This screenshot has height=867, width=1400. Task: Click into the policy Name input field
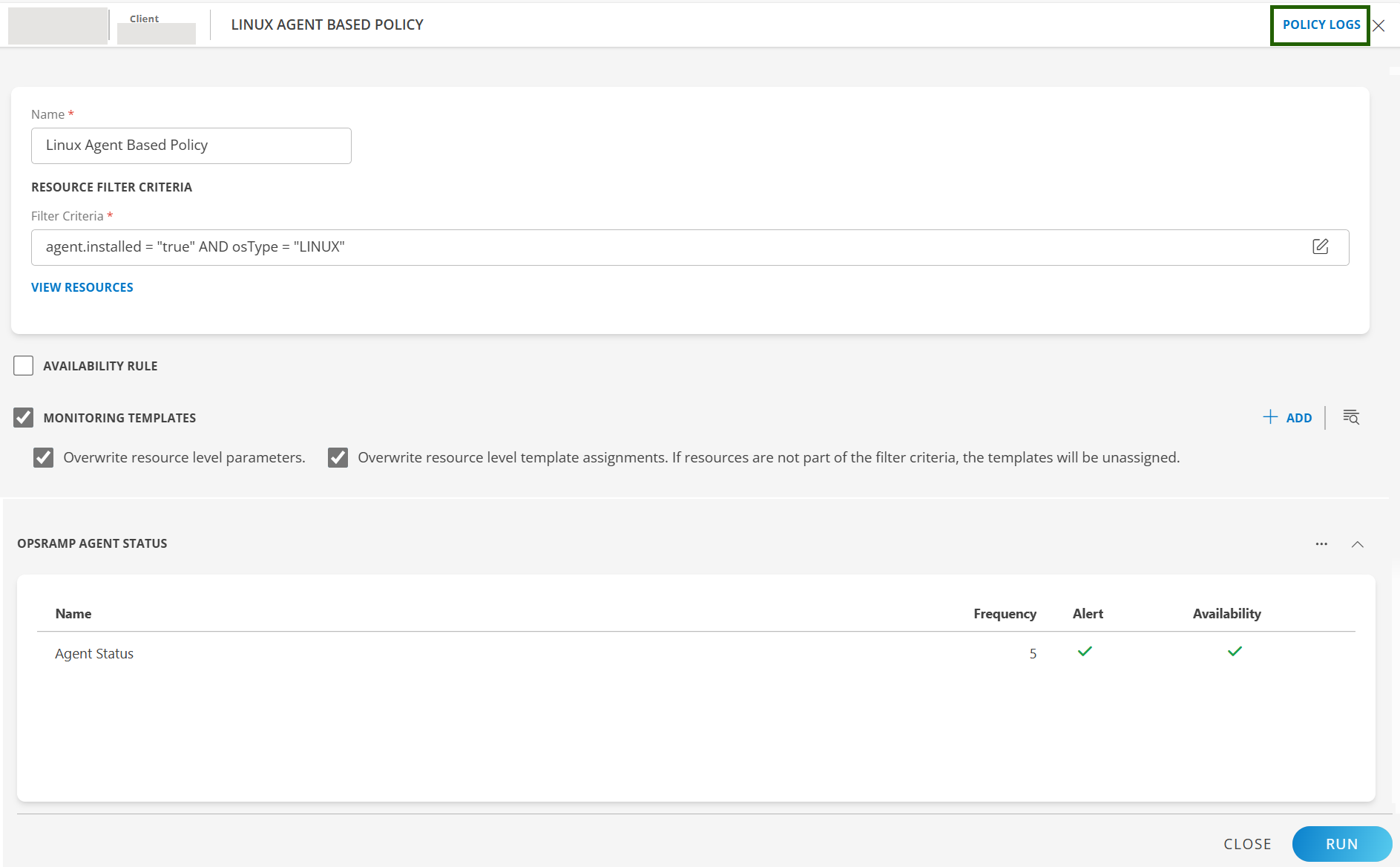coord(191,145)
